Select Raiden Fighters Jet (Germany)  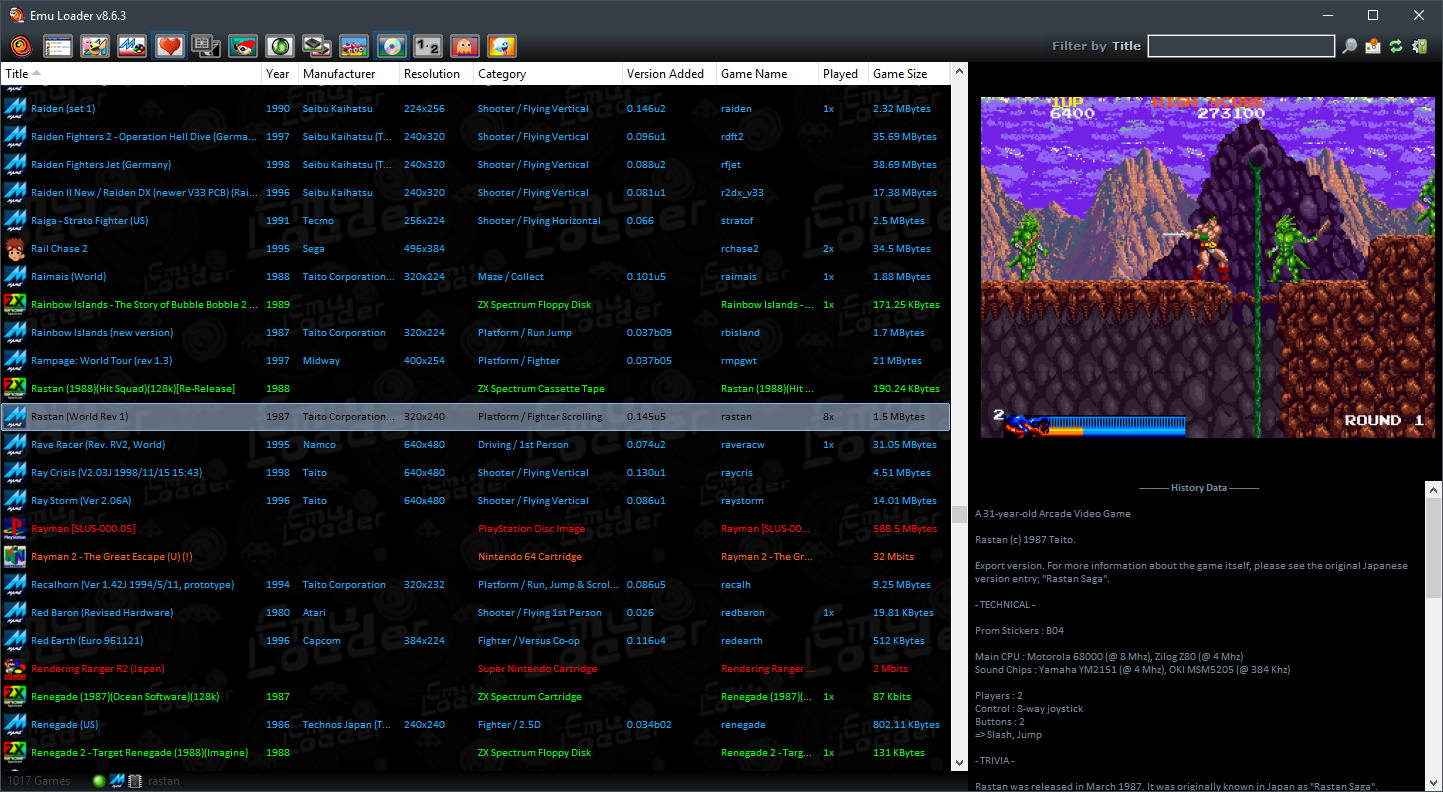pos(475,164)
